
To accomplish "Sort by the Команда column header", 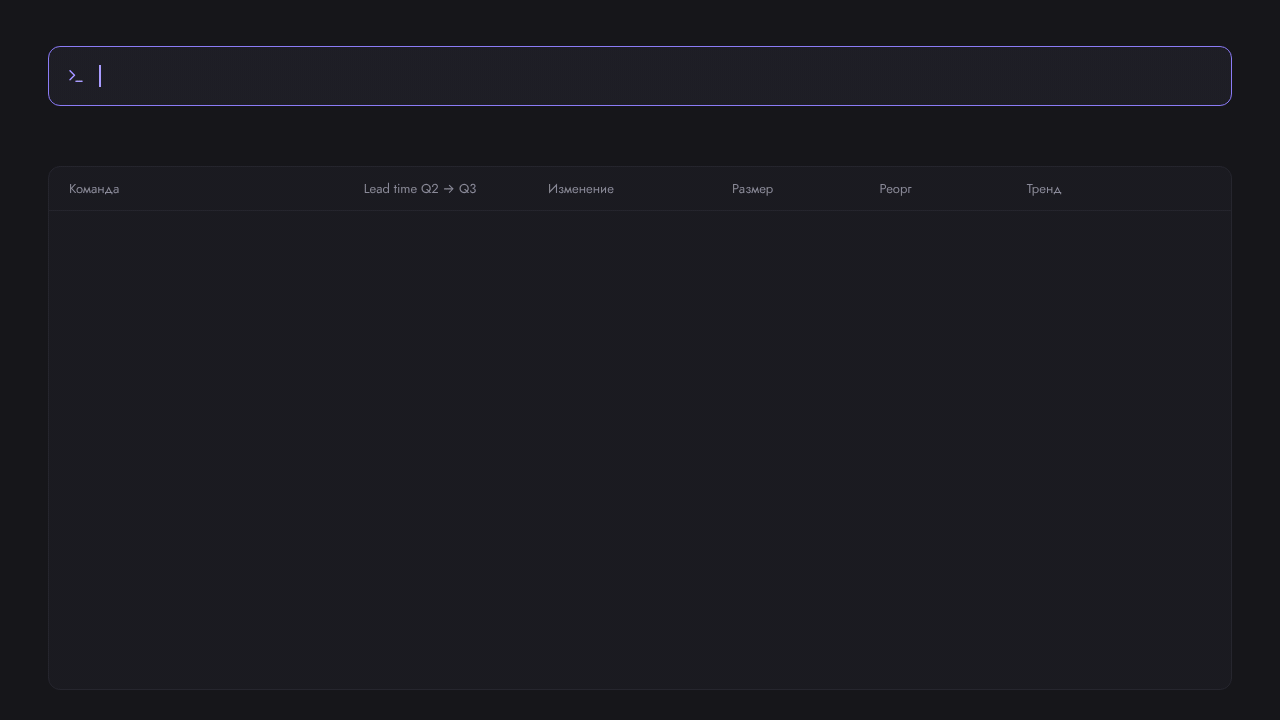I will pos(94,189).
